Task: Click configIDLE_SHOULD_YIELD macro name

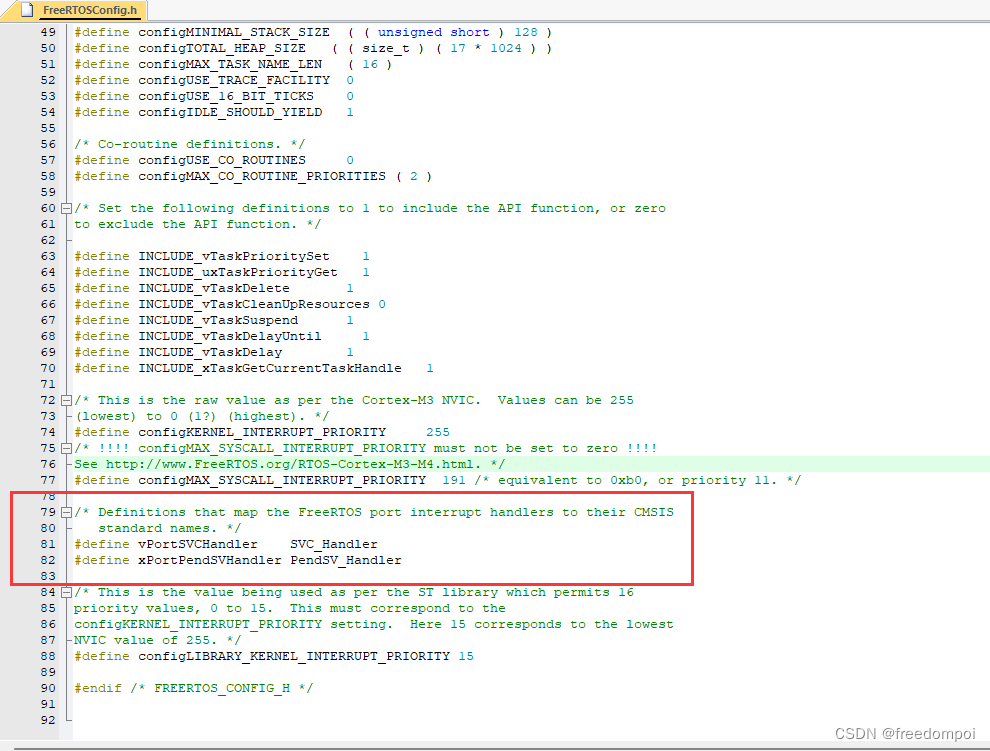Action: [x=230, y=112]
